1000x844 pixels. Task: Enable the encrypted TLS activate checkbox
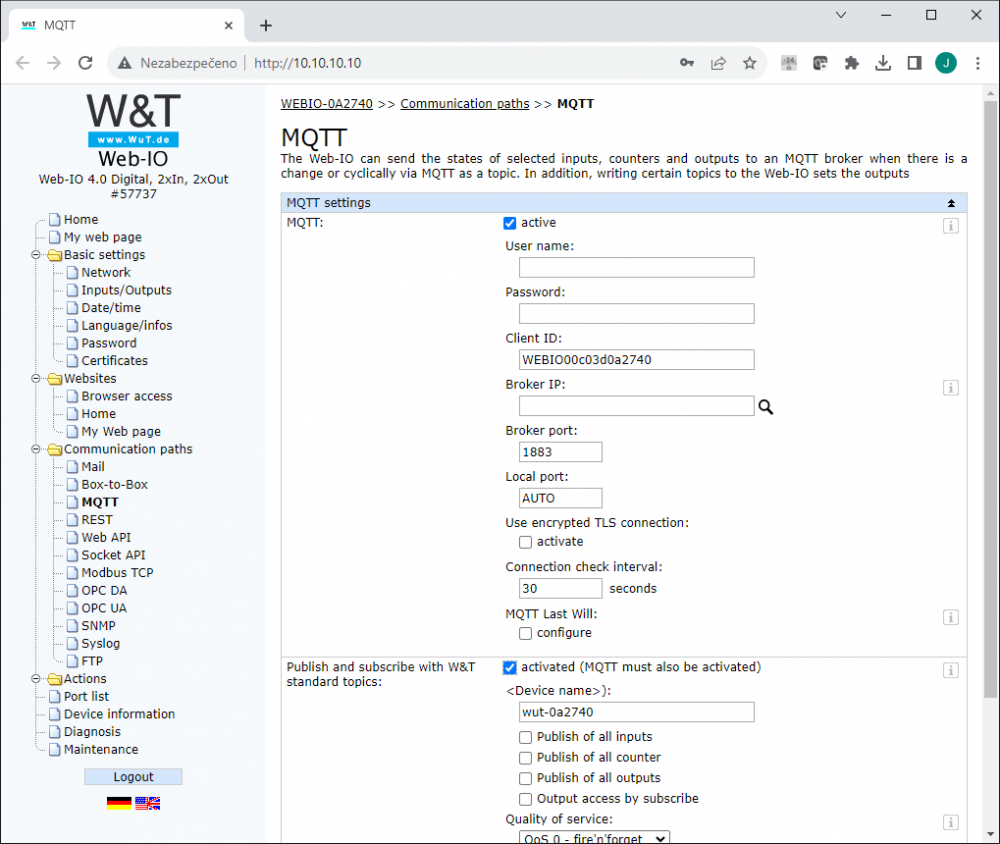pyautogui.click(x=525, y=542)
